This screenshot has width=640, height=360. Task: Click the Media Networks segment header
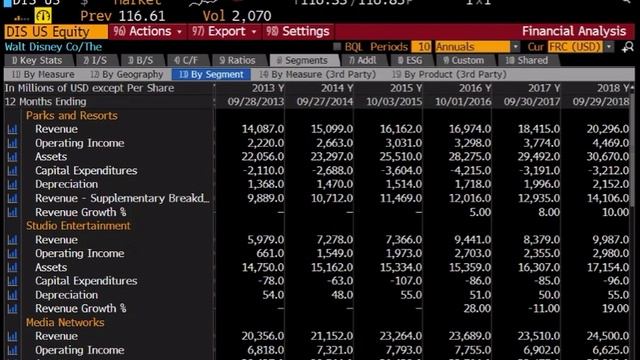coord(65,322)
